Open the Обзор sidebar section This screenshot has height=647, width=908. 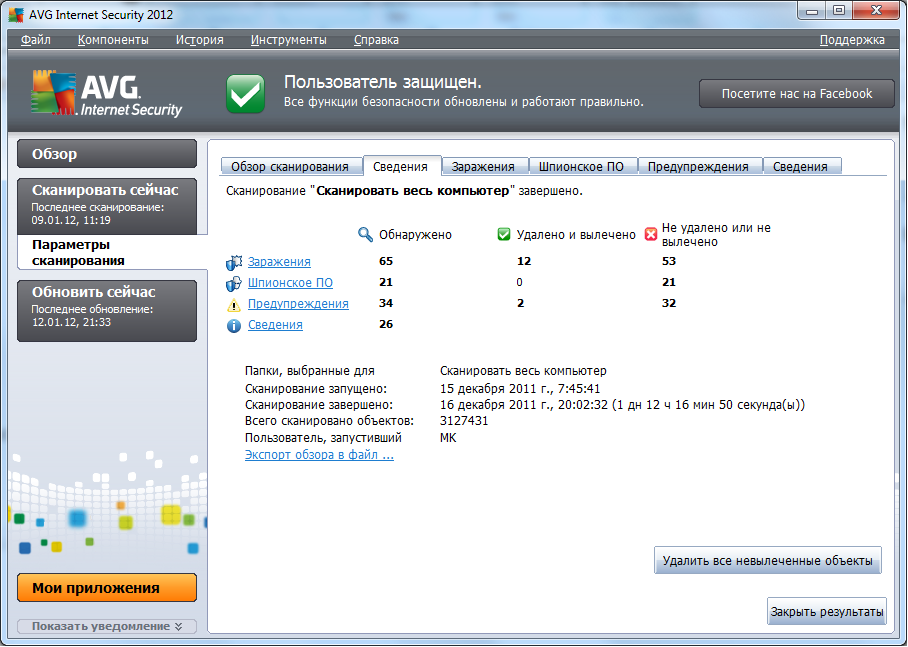(107, 154)
